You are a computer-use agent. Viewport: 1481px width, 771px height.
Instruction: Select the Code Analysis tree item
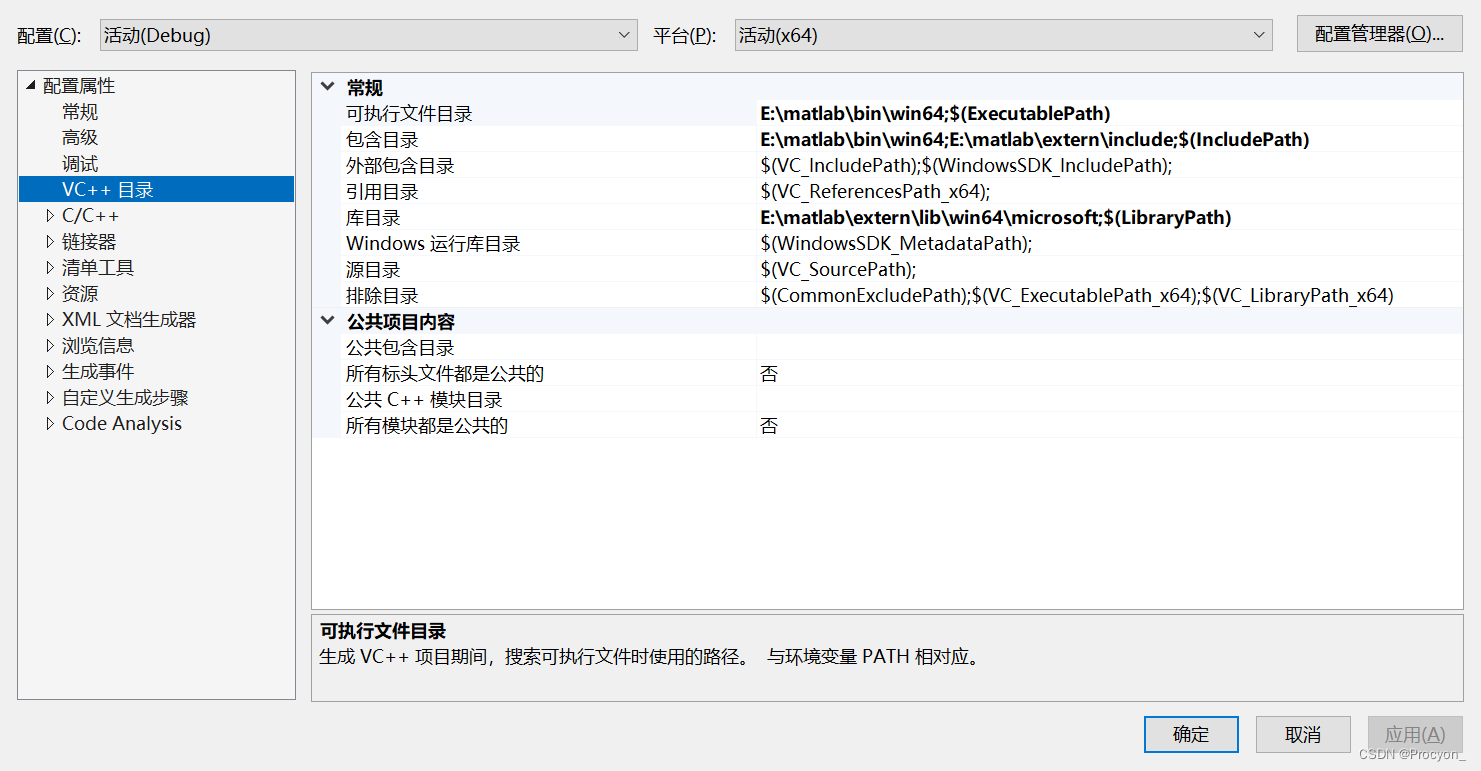click(x=121, y=423)
